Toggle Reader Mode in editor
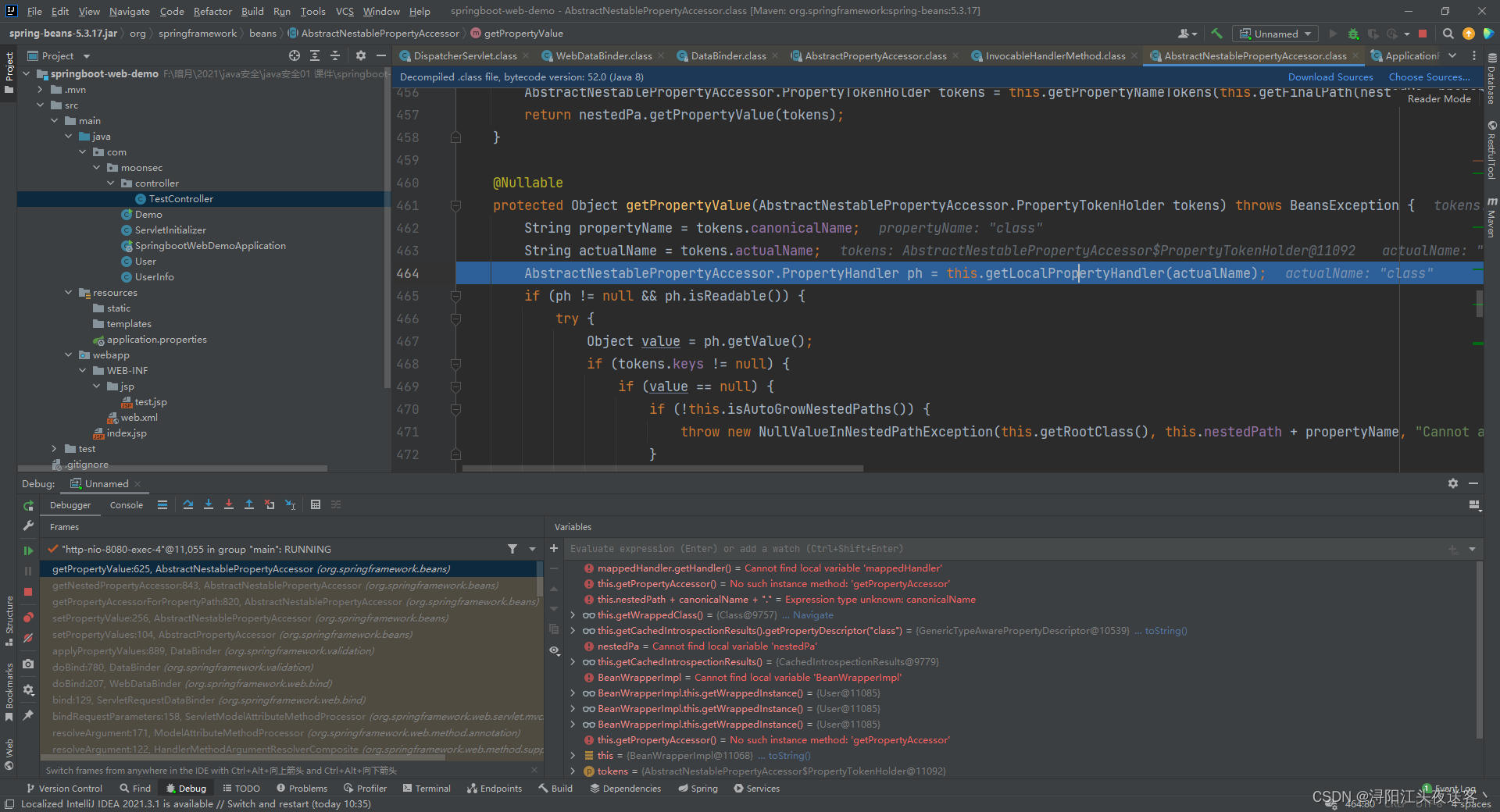Image resolution: width=1500 pixels, height=812 pixels. point(1439,98)
